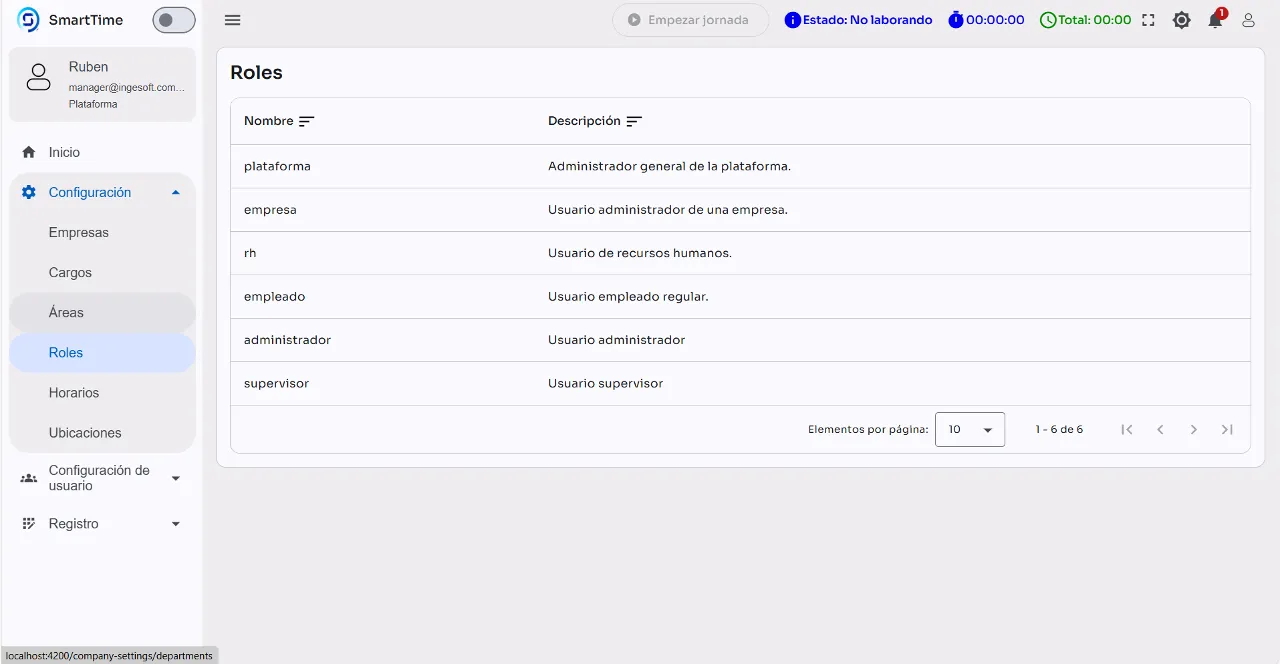Go to Inicio from the sidebar
The height and width of the screenshot is (664, 1280).
click(x=64, y=152)
